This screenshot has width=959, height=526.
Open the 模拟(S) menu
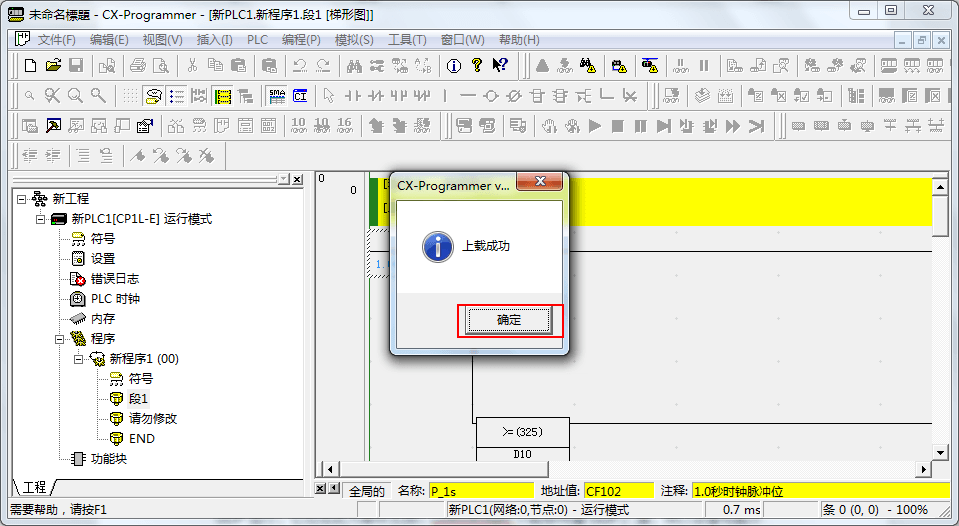pos(354,40)
